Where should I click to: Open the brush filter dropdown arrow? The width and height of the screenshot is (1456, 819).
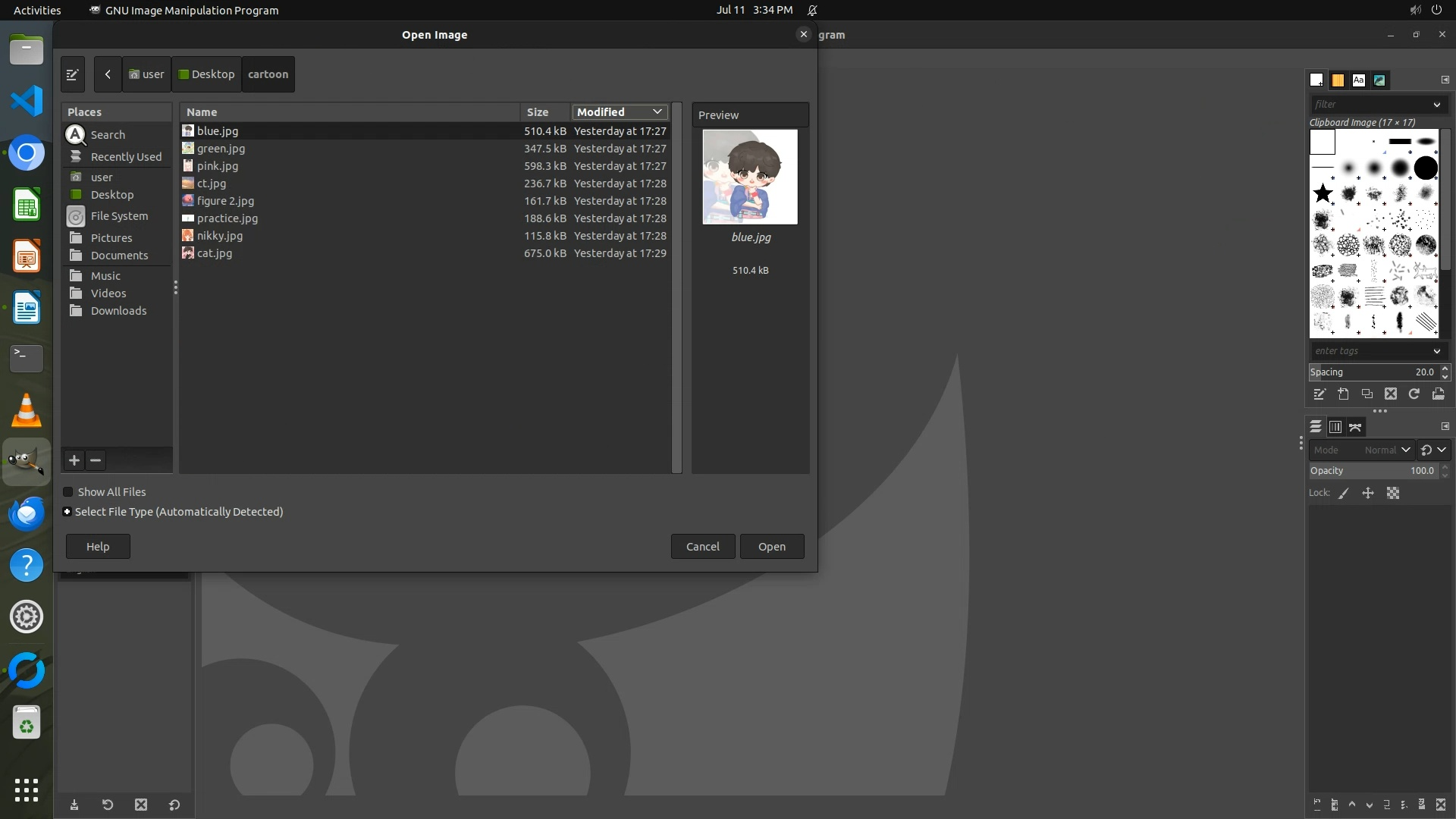pos(1436,105)
